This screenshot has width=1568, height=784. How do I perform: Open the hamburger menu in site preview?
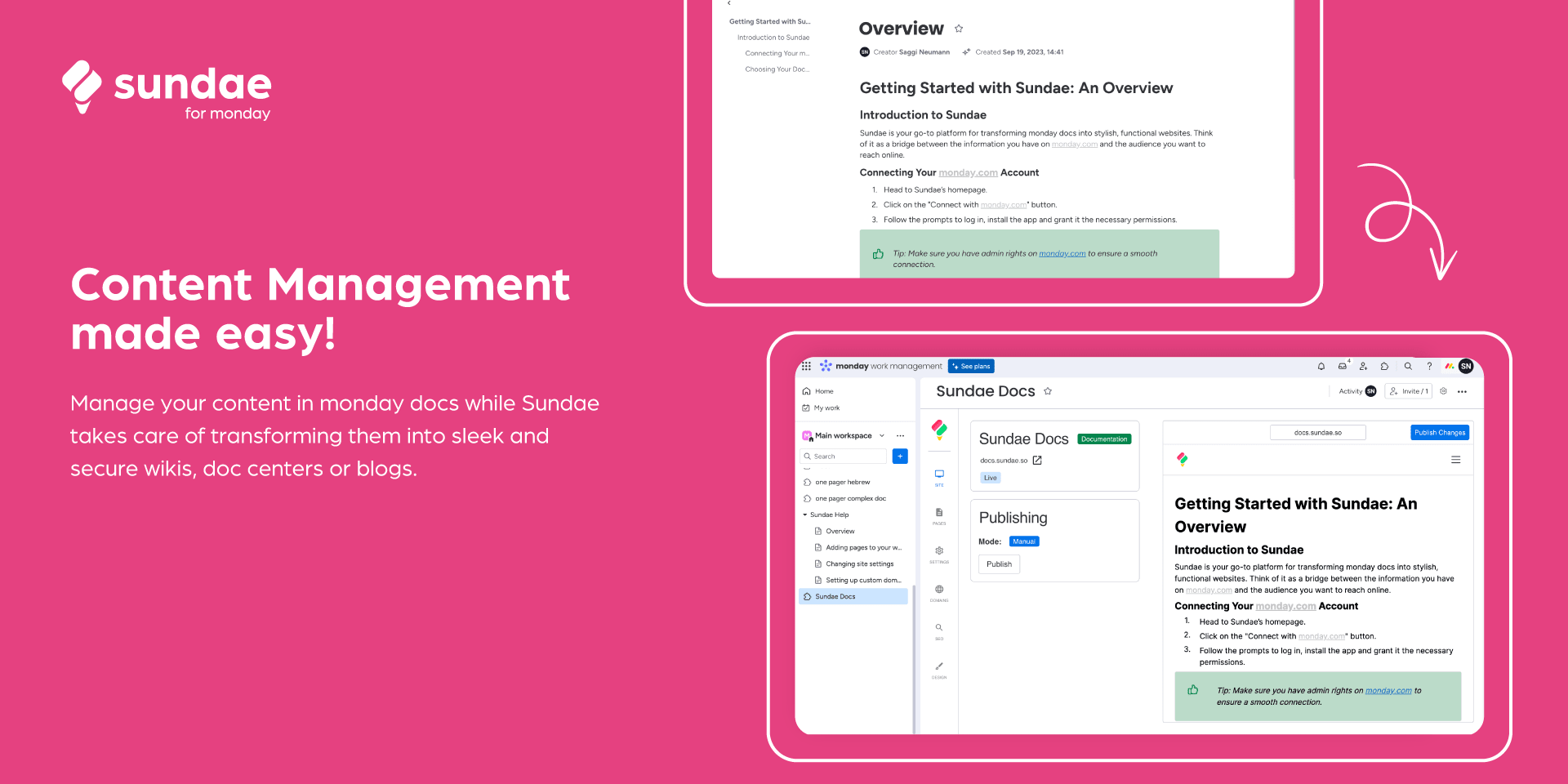(x=1455, y=460)
